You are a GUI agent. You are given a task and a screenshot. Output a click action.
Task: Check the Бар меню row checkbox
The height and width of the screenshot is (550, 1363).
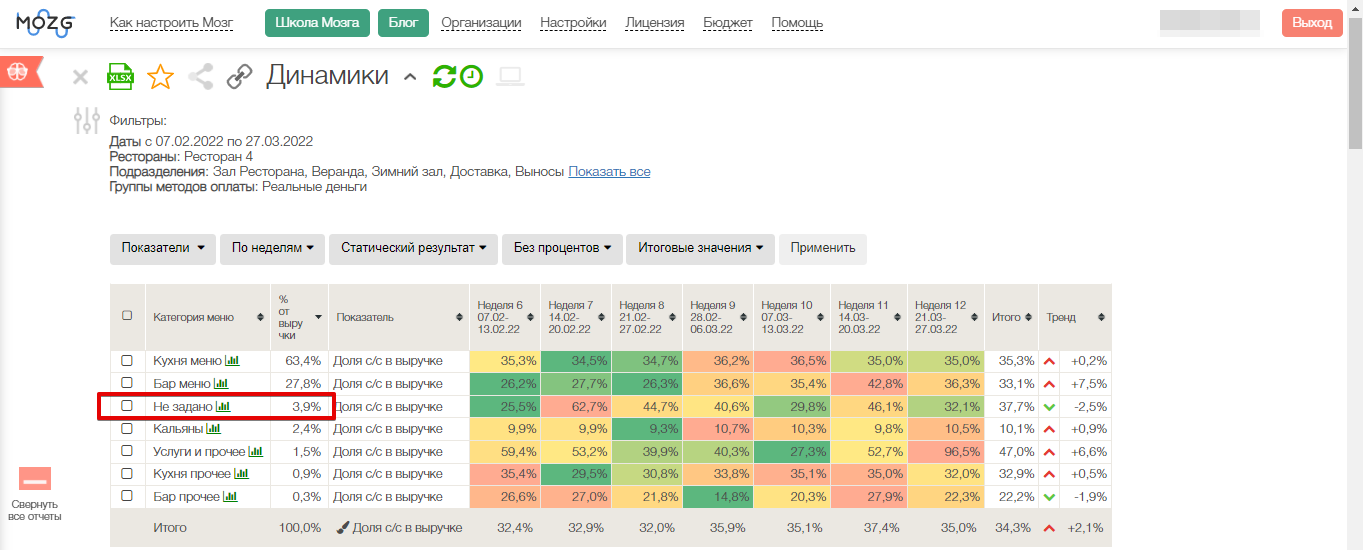tap(127, 384)
